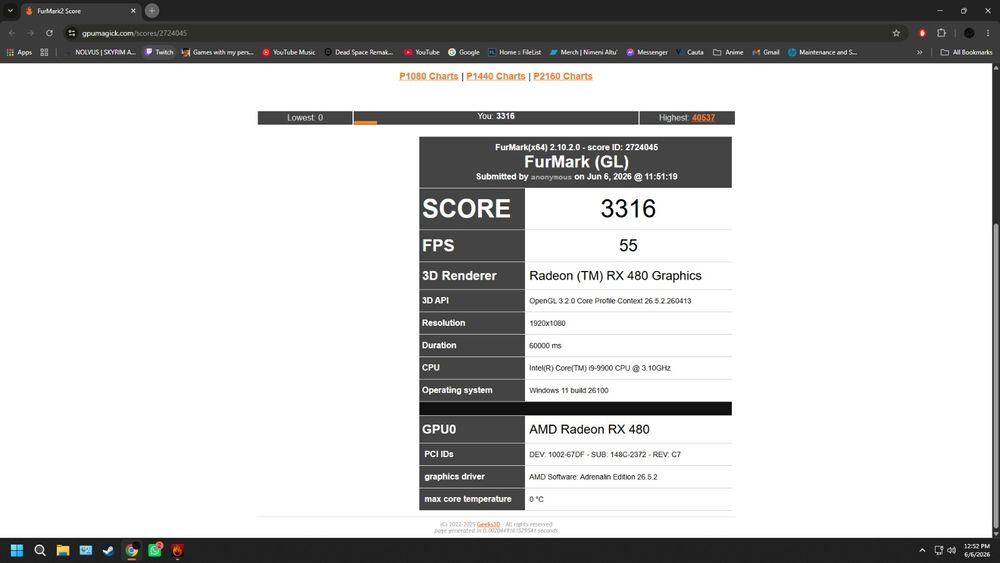Bookmark this page with the star
This screenshot has width=1000, height=563.
pos(896,33)
